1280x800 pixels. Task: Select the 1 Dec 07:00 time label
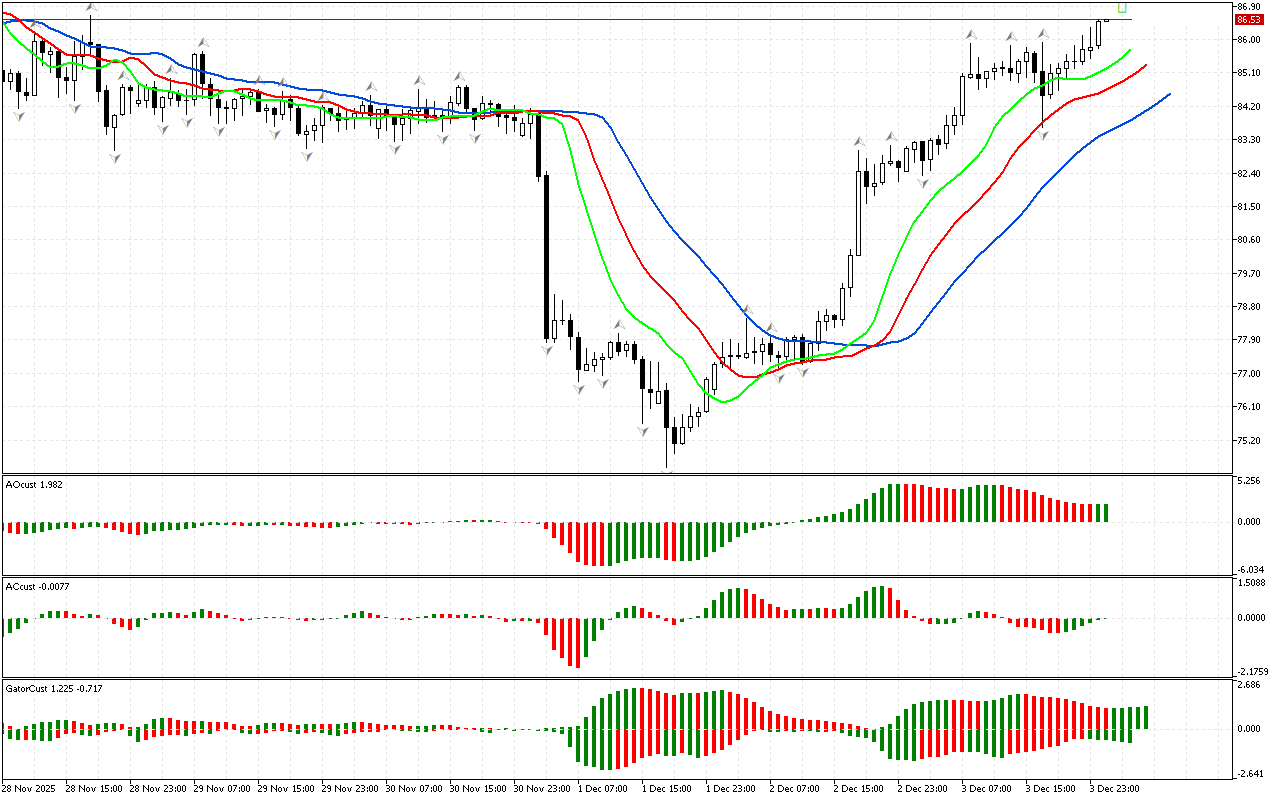click(x=602, y=788)
